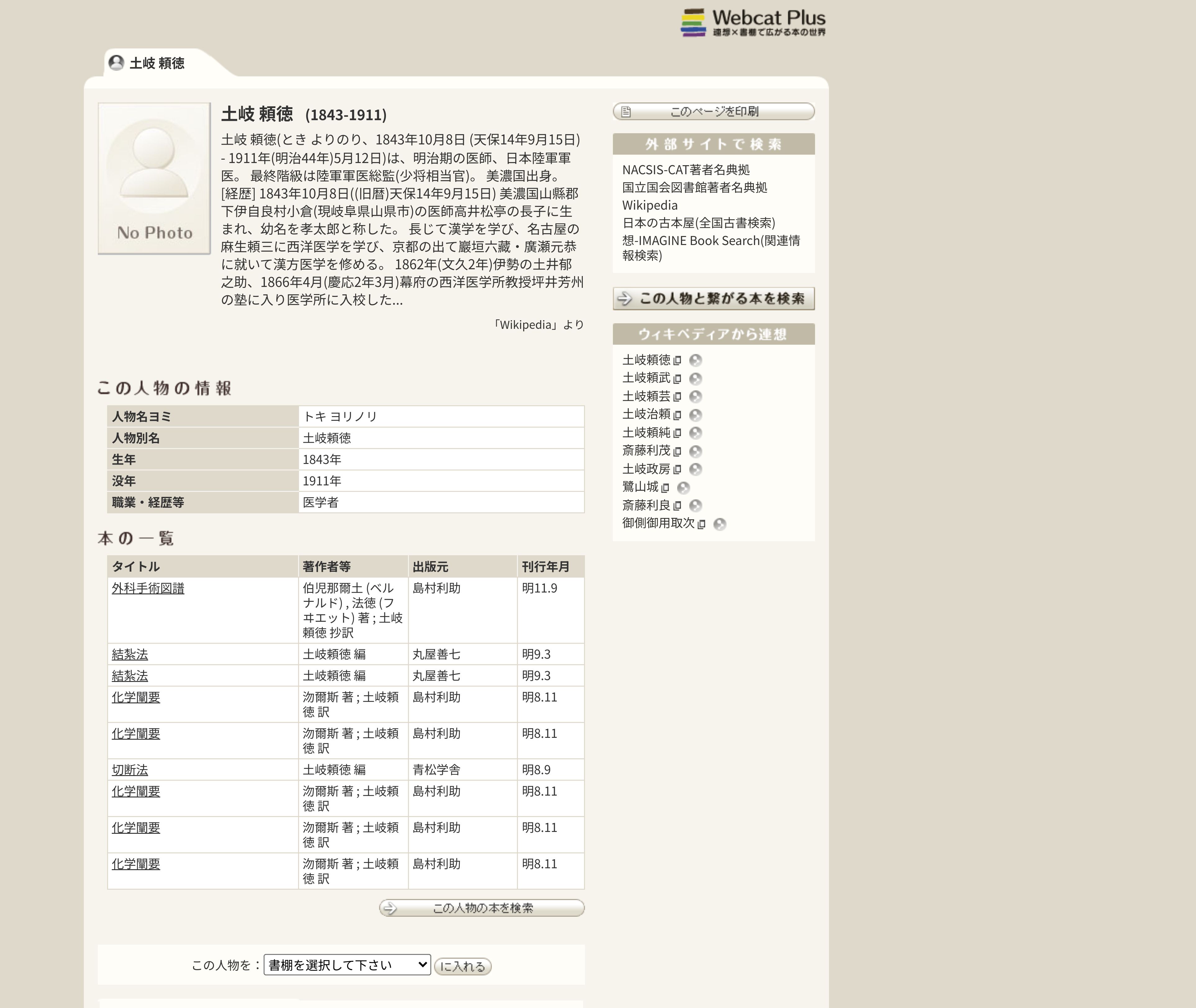Click the new-window icon next to 土岐頼芸

pyautogui.click(x=678, y=397)
